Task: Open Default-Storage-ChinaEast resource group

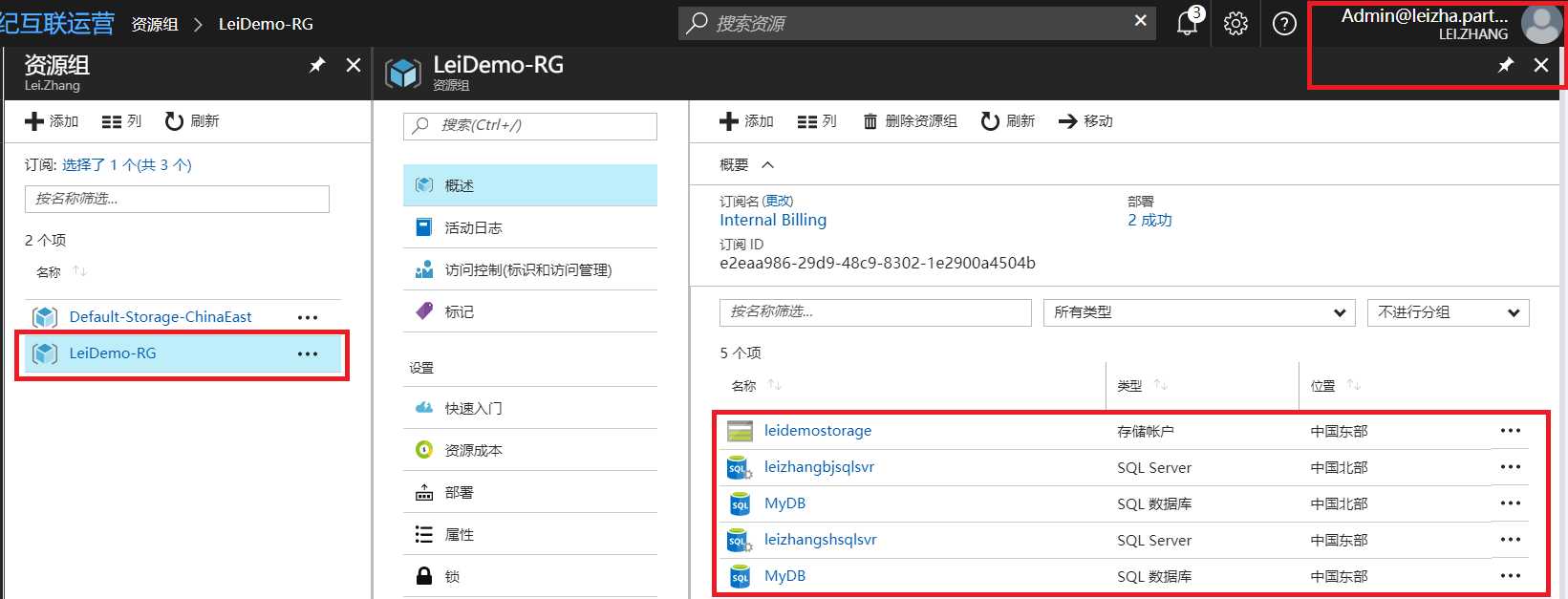Action: coord(161,317)
